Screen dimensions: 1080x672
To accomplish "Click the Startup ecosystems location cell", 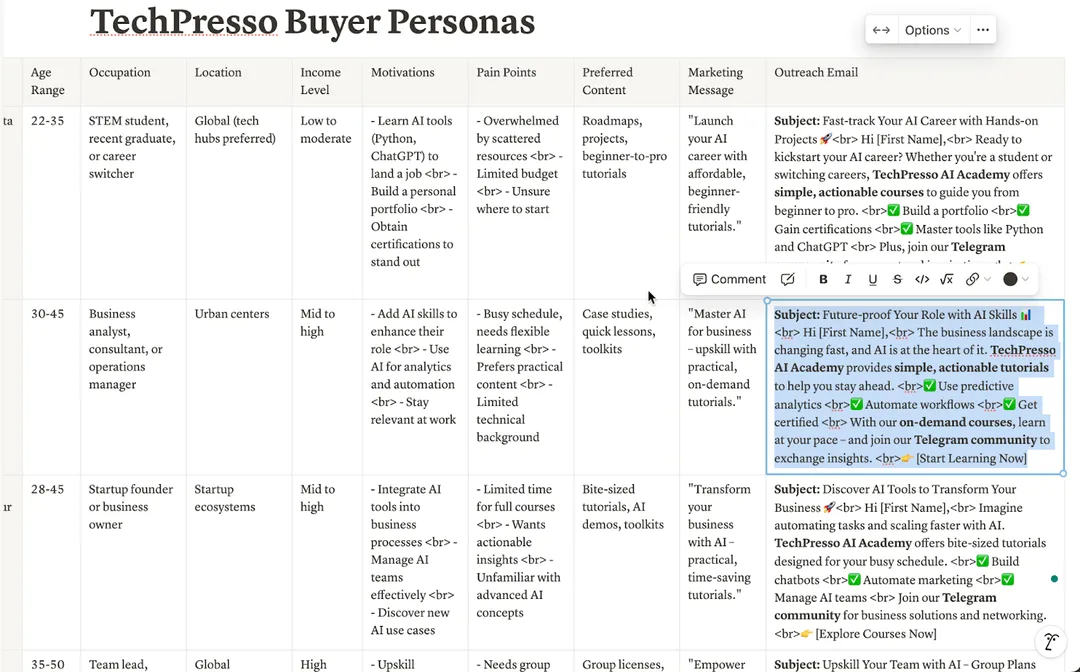I will [x=239, y=563].
